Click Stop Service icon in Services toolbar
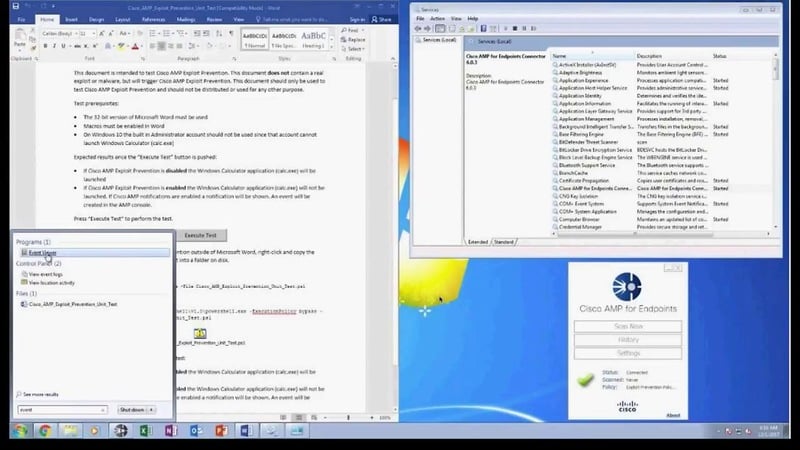 pos(515,29)
